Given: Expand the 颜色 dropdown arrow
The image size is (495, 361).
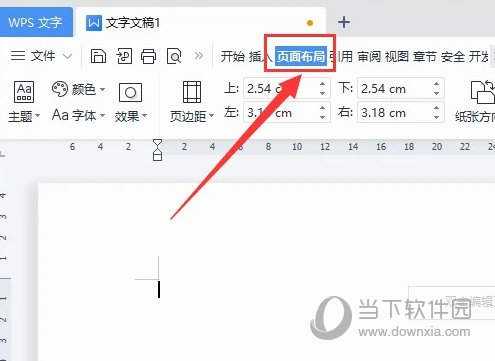Looking at the screenshot, I should click(x=102, y=89).
